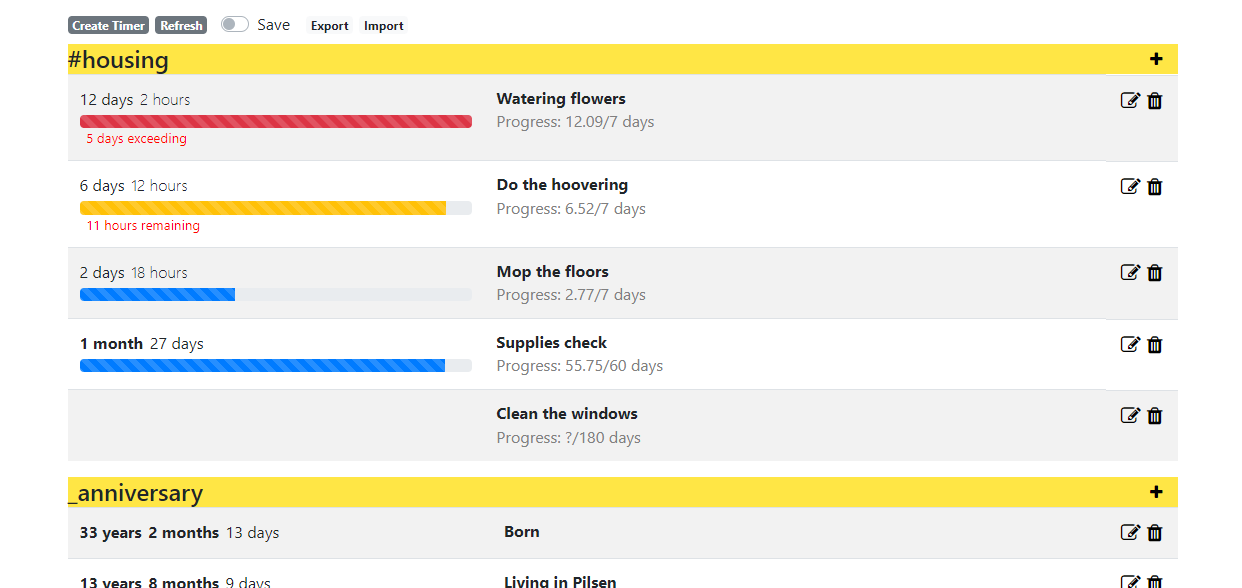Open the pencil icon beside Mop the floors
The width and height of the screenshot is (1242, 588).
pos(1130,272)
